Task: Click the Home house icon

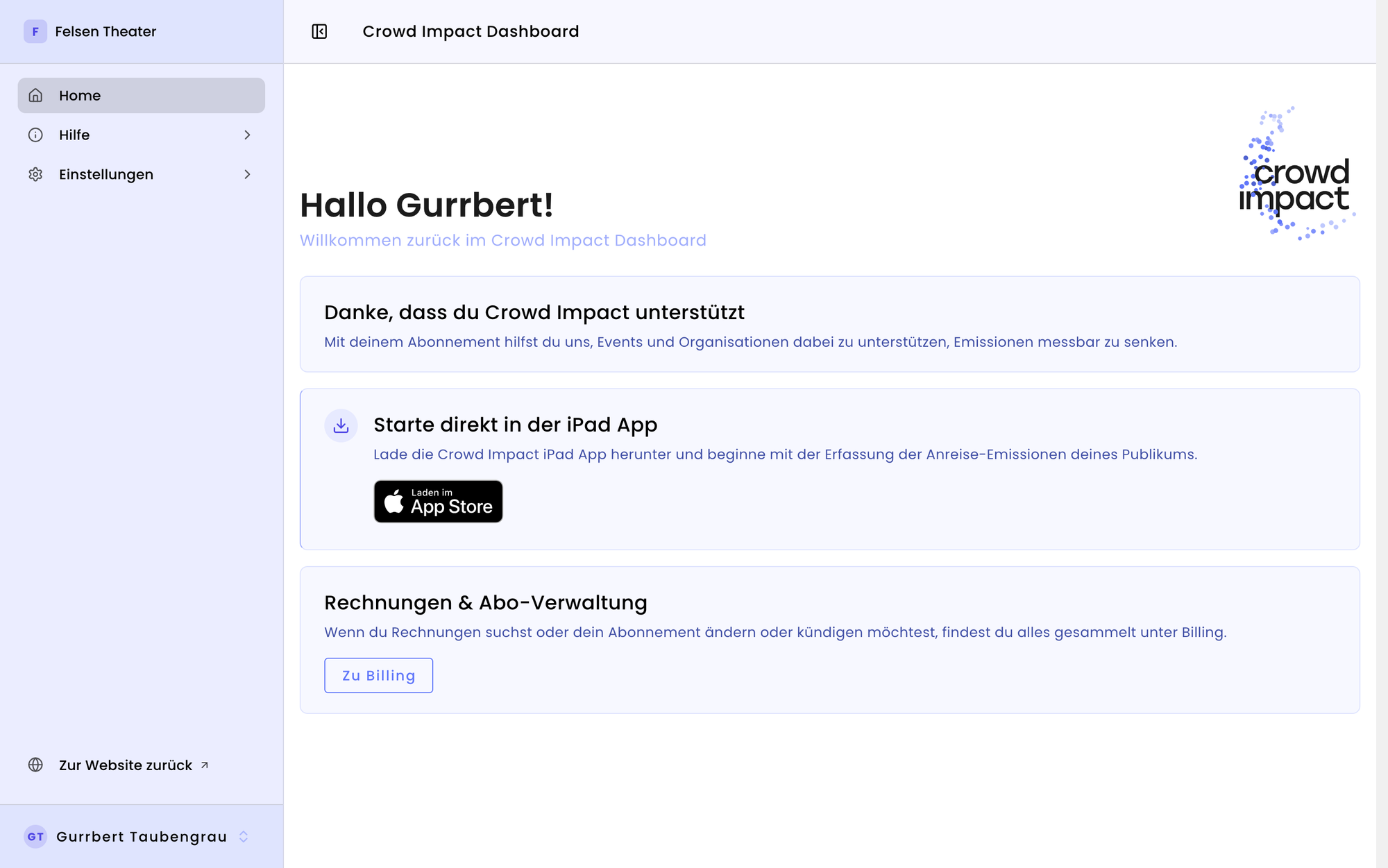Action: tap(35, 96)
